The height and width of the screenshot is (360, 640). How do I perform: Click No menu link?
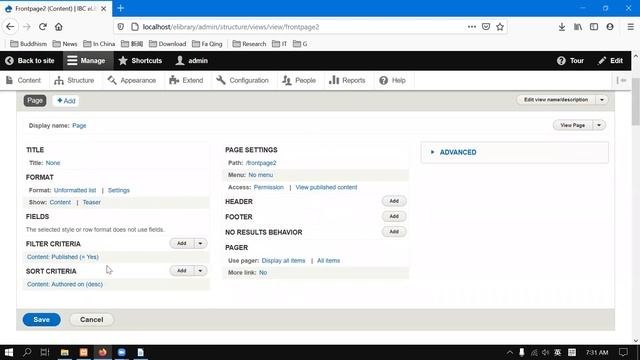261,175
